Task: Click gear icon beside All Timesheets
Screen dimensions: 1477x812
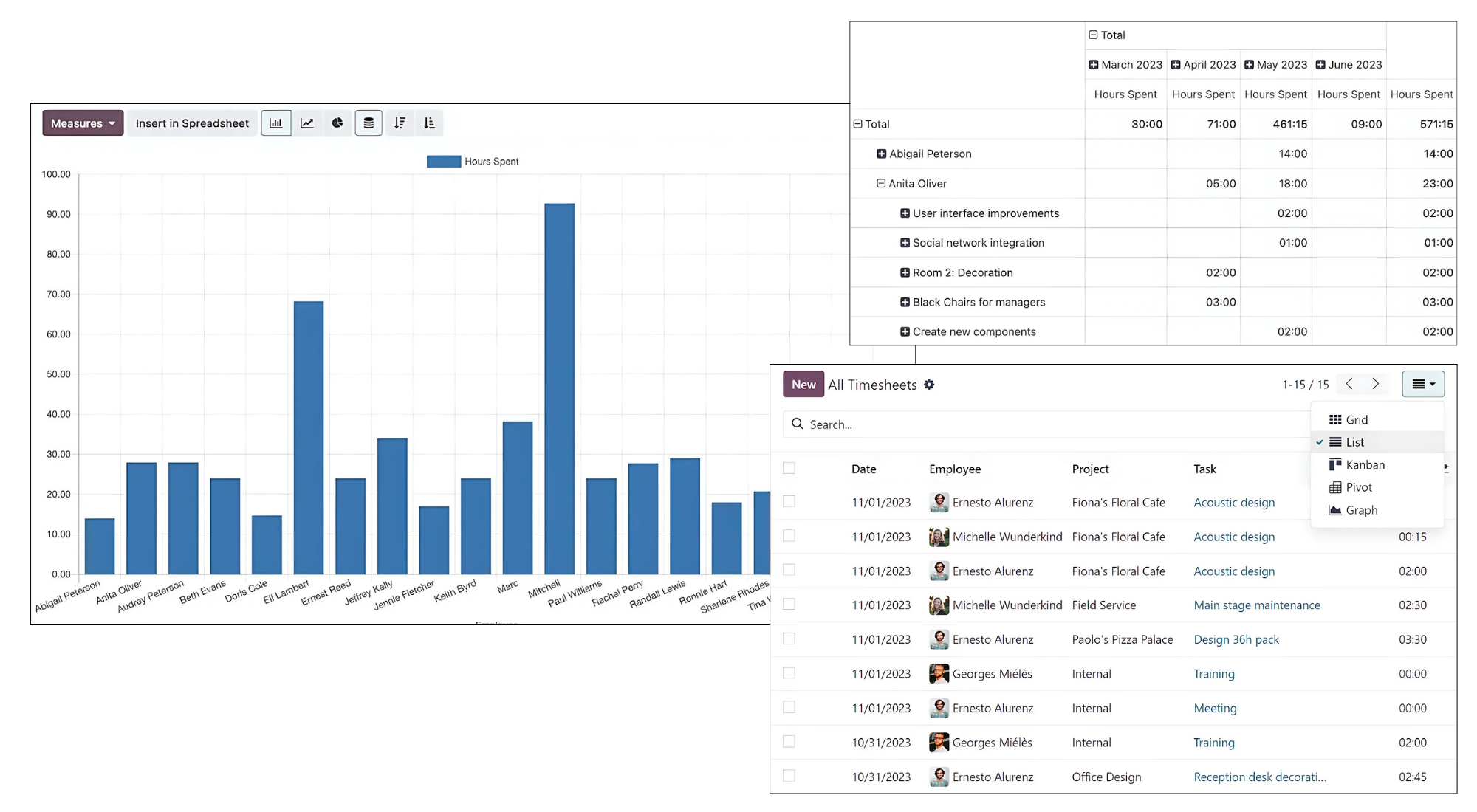Action: coord(929,385)
